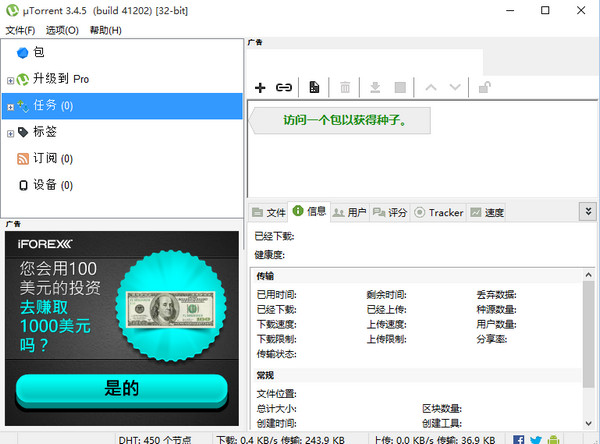Viewport: 600px width, 444px height.
Task: Click the Remove Torrent trash icon
Action: pos(345,88)
